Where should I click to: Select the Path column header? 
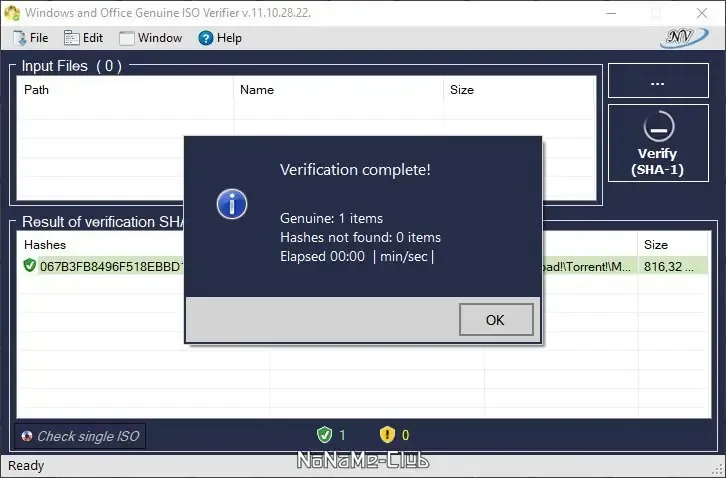pos(125,90)
